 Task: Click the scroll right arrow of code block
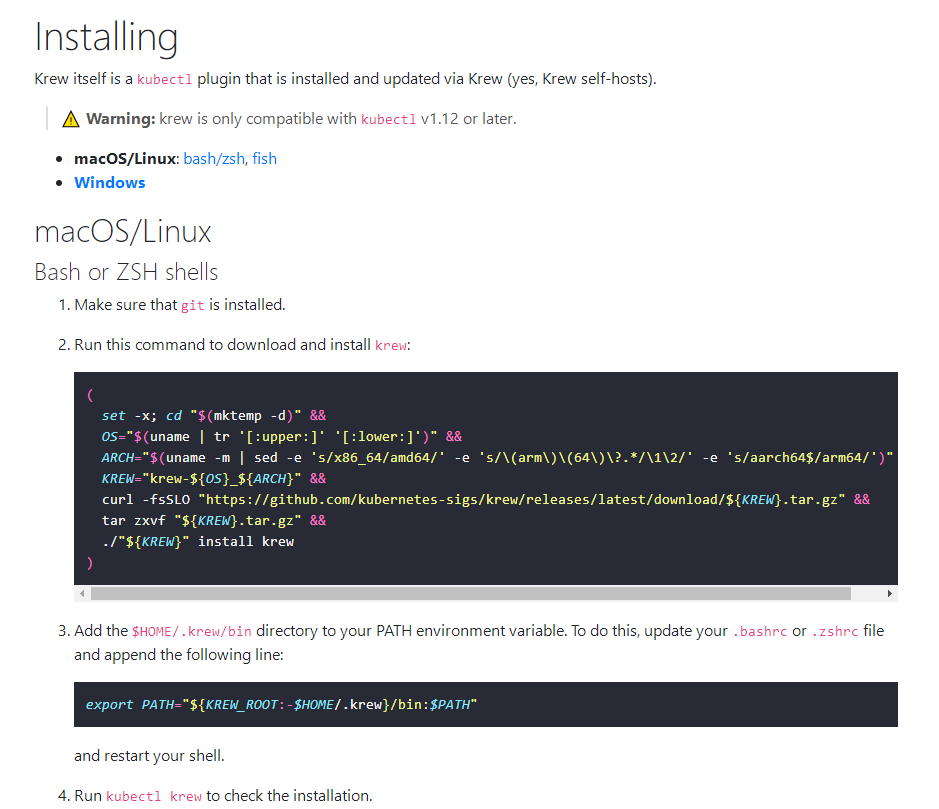(x=890, y=593)
